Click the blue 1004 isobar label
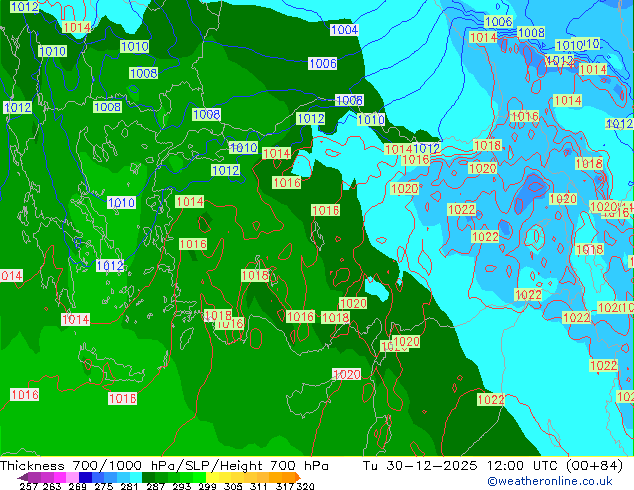Screen dimensions: 634x490 344,30
